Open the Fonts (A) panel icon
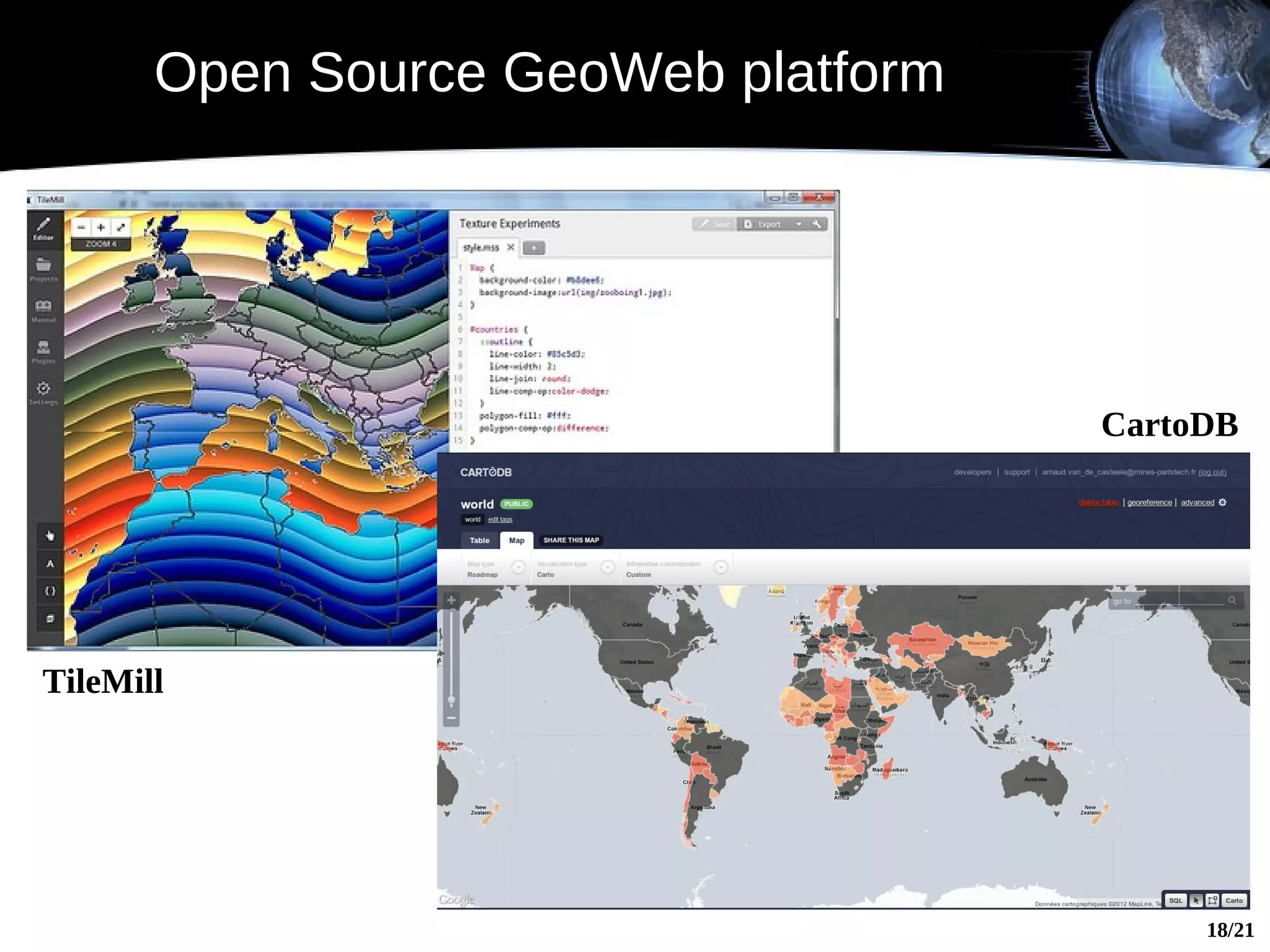 click(x=50, y=564)
